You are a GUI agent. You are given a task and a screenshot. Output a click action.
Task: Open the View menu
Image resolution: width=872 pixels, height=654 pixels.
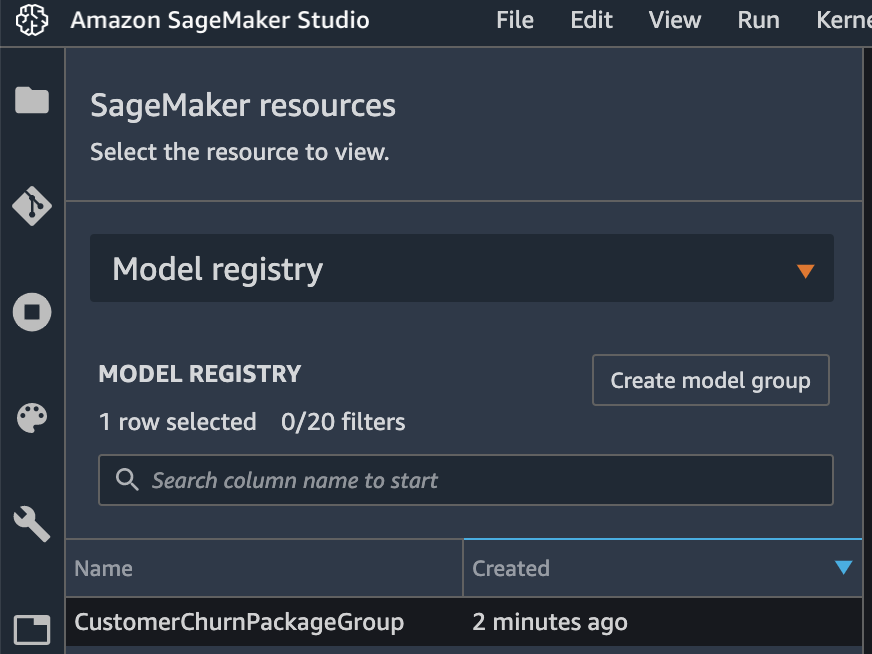coord(675,21)
